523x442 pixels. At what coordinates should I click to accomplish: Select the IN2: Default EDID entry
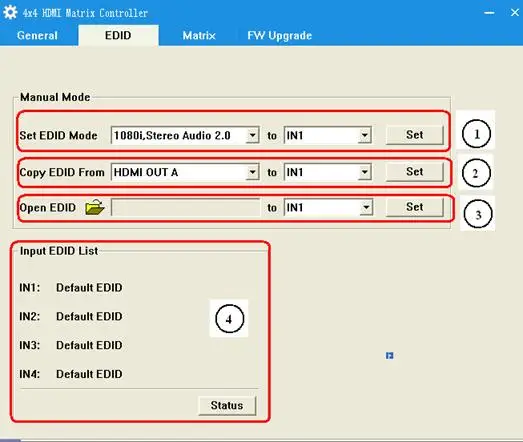[71, 316]
